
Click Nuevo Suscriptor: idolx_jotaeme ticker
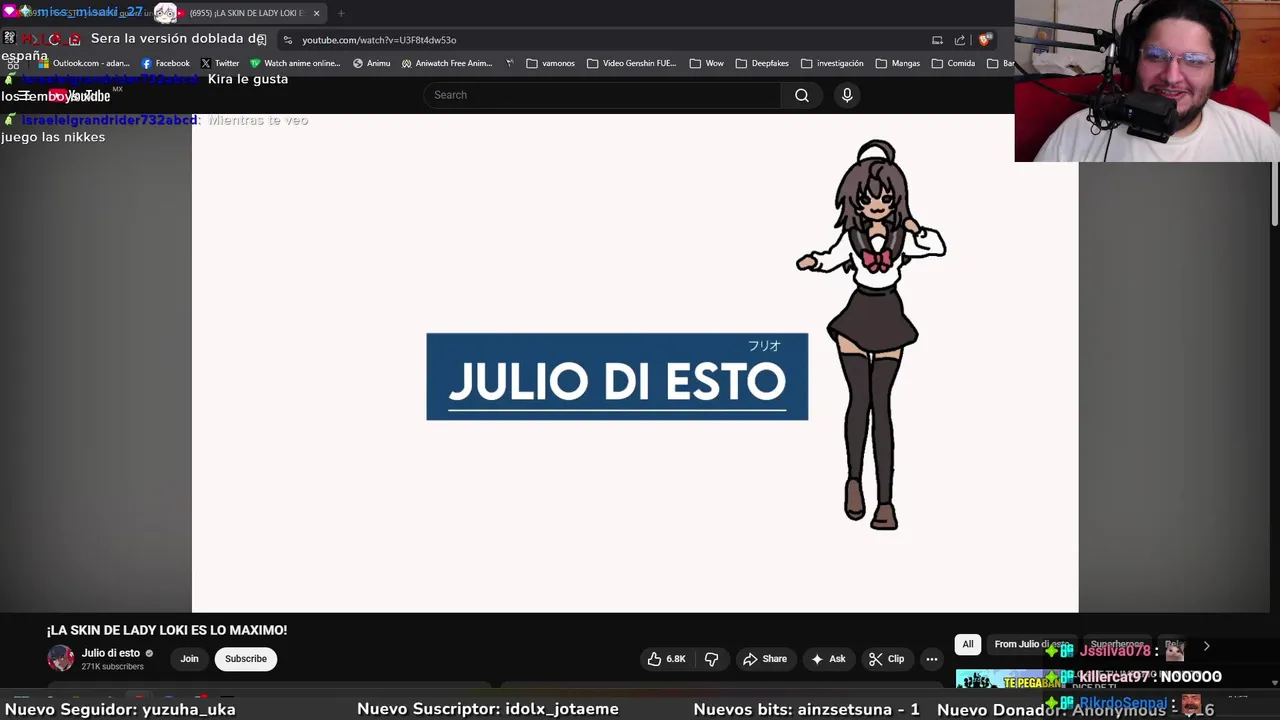click(488, 709)
